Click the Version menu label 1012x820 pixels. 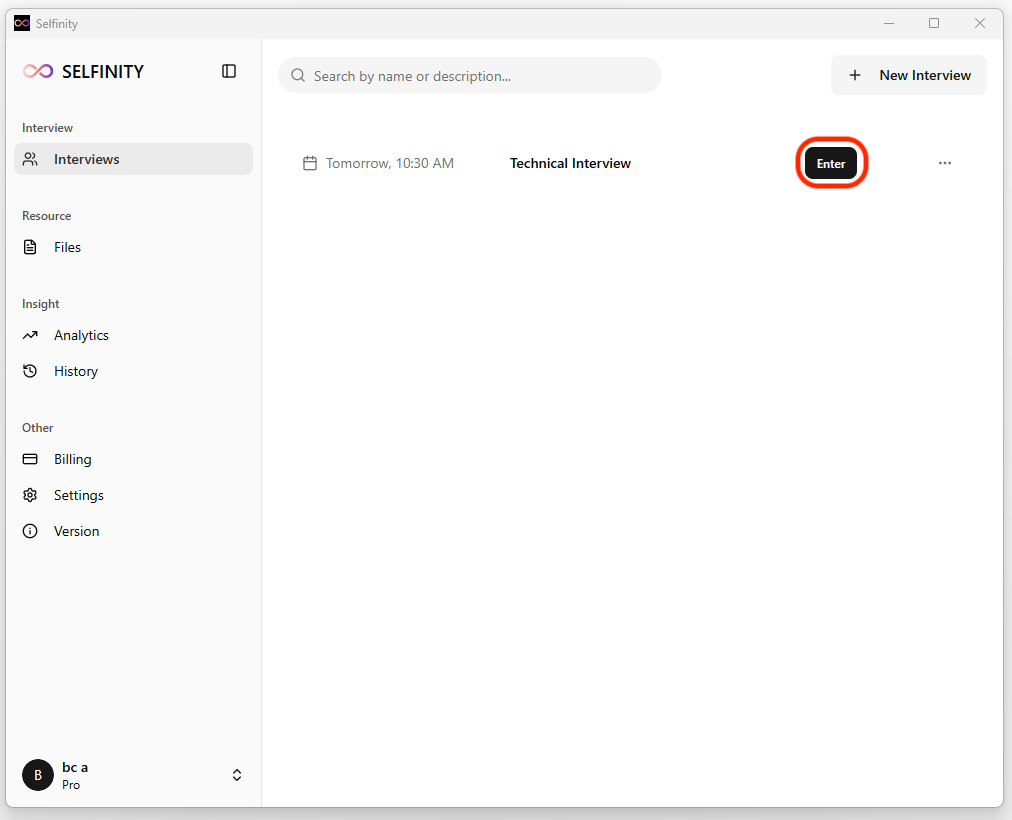77,532
